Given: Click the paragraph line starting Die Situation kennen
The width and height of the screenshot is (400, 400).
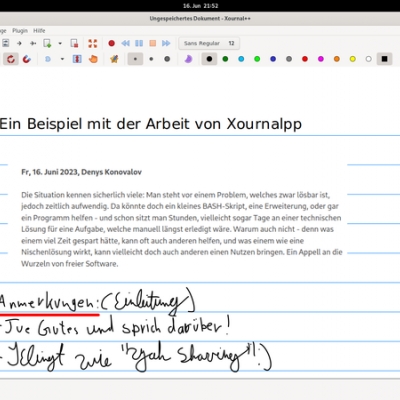Looking at the screenshot, I should 175,195.
